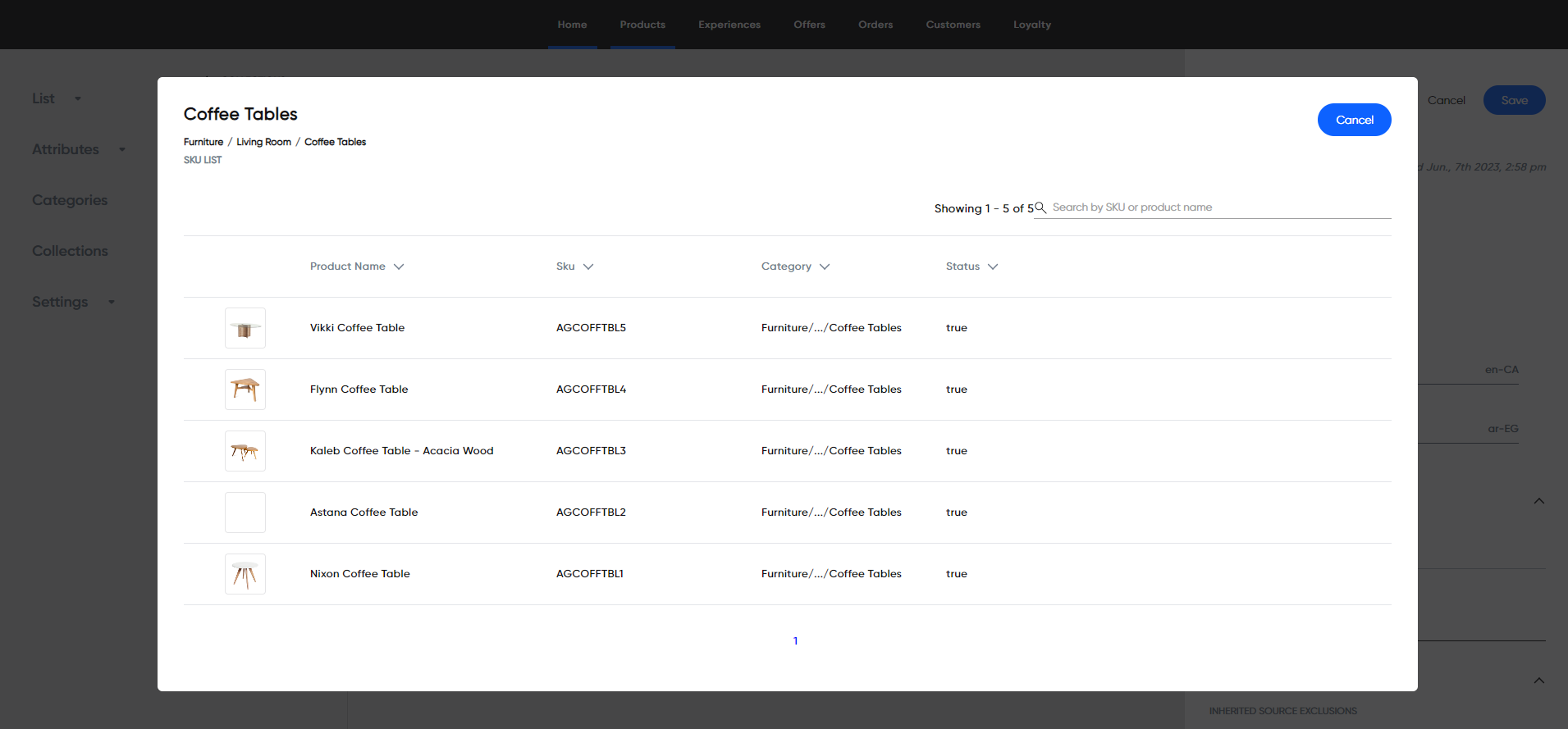Go to pagination page 1

(x=795, y=641)
